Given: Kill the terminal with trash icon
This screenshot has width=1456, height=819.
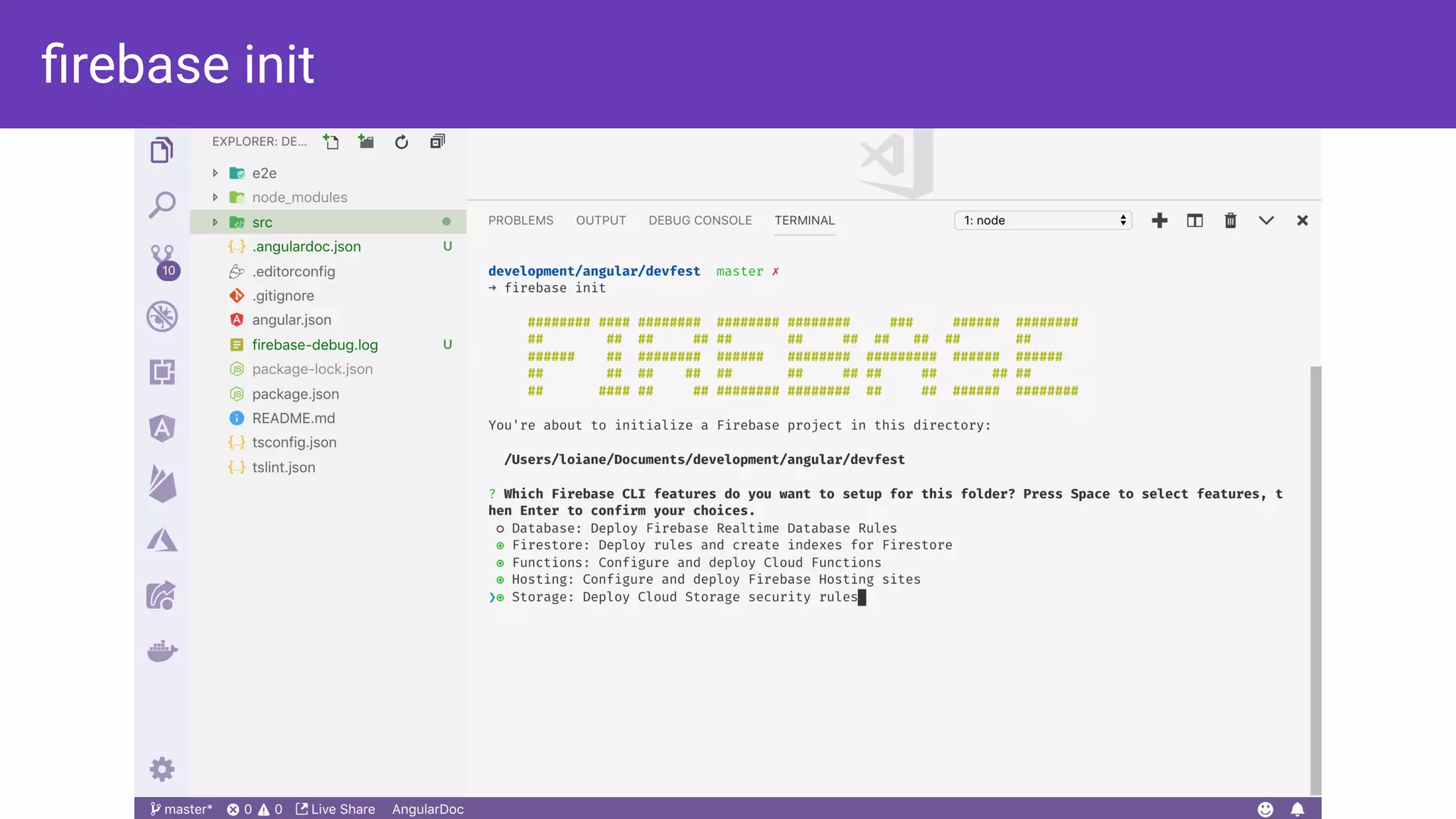Looking at the screenshot, I should tap(1230, 220).
